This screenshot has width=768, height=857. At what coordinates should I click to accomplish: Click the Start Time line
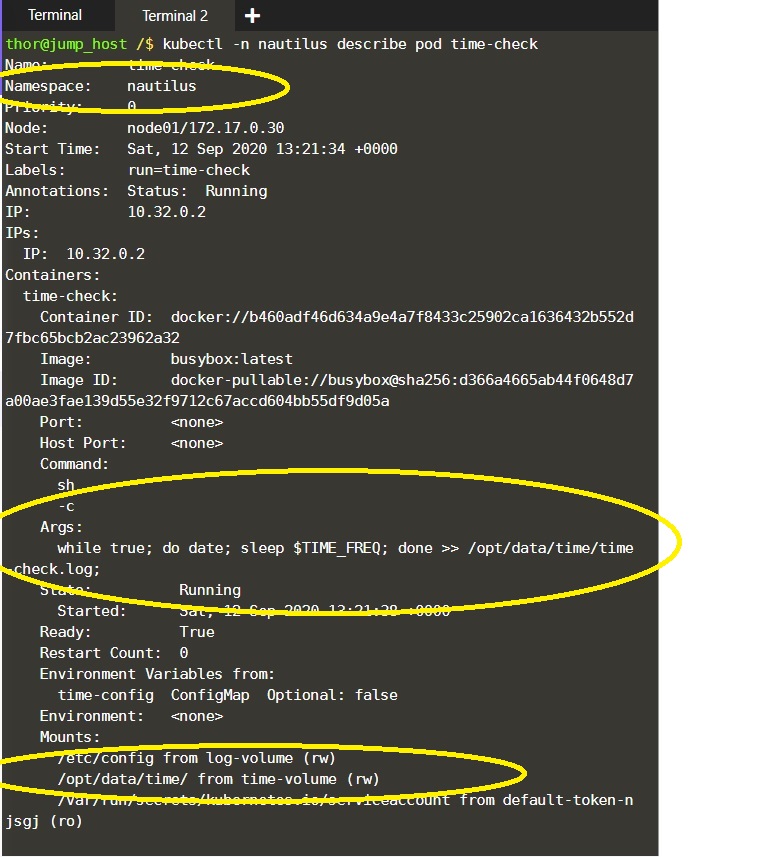coord(201,149)
